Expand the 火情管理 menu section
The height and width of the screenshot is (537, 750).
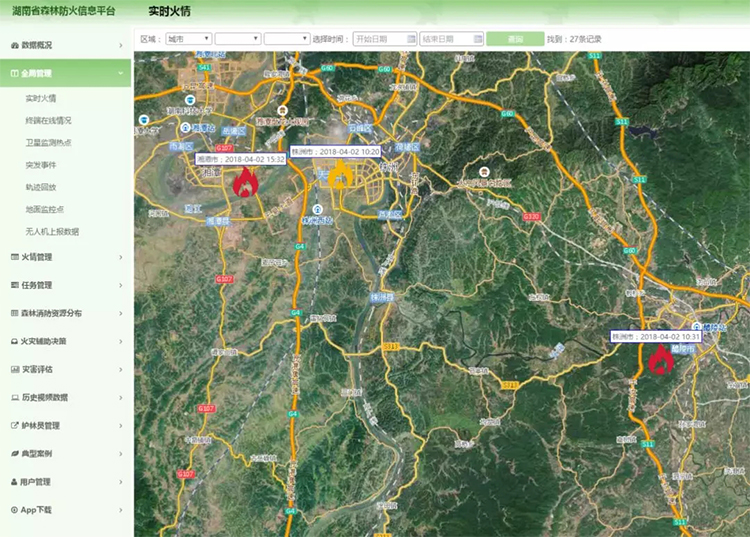pos(66,257)
